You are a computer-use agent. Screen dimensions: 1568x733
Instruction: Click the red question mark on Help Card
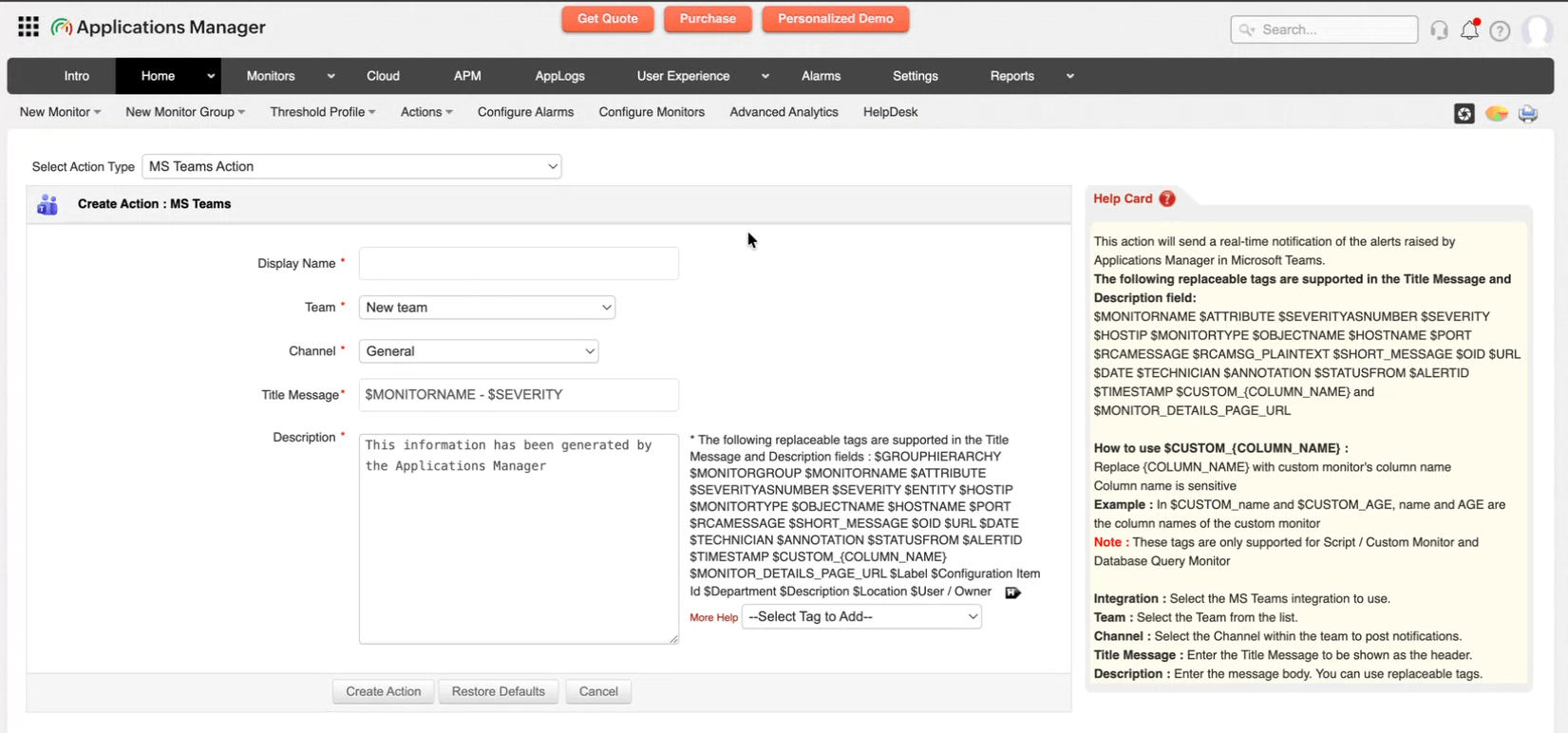(1167, 198)
